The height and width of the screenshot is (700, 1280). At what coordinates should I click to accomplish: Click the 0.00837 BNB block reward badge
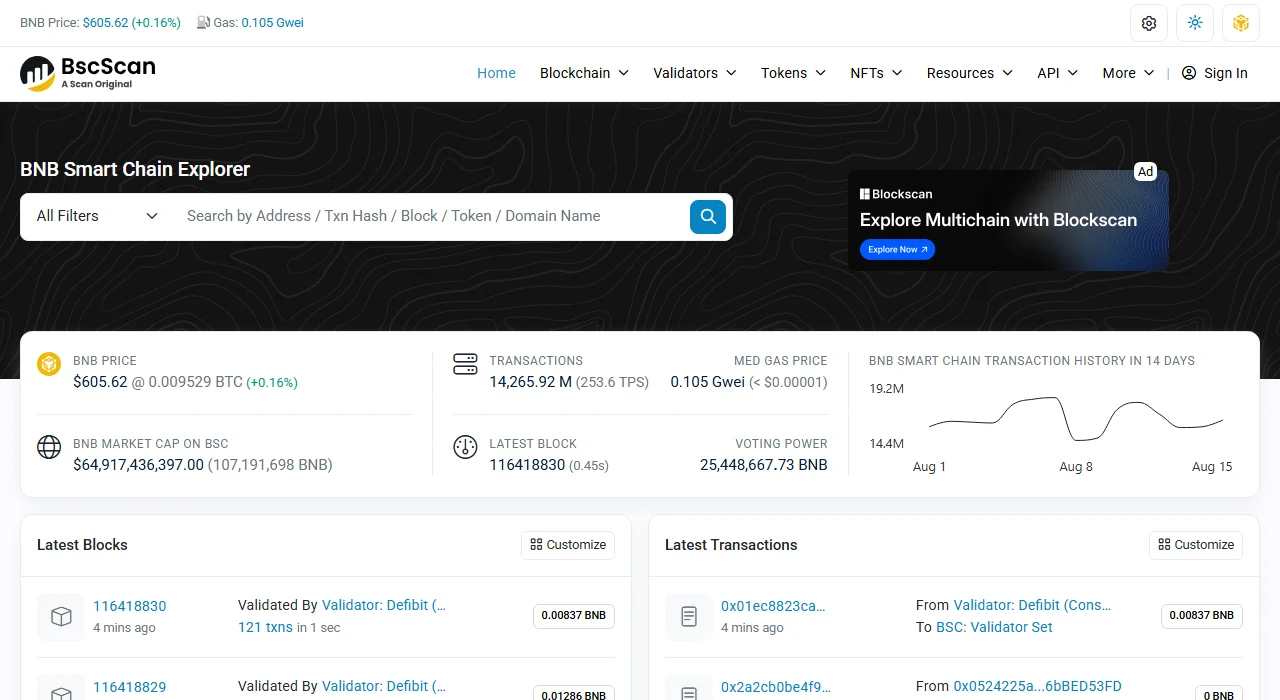(x=573, y=616)
